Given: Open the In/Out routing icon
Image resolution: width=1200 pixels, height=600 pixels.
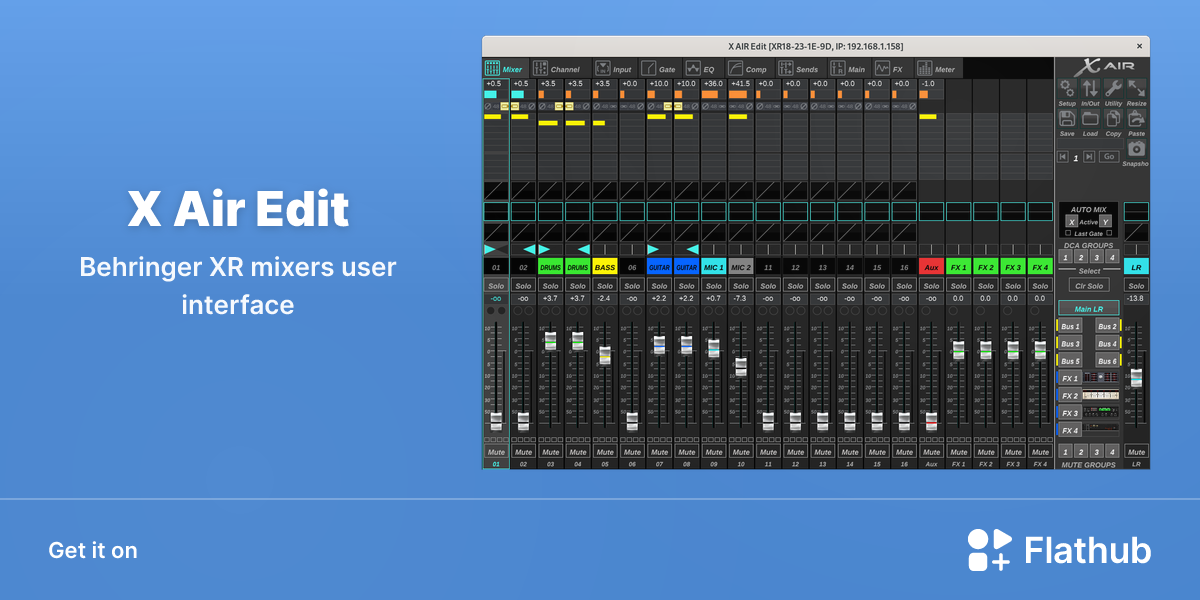Looking at the screenshot, I should (x=1090, y=88).
